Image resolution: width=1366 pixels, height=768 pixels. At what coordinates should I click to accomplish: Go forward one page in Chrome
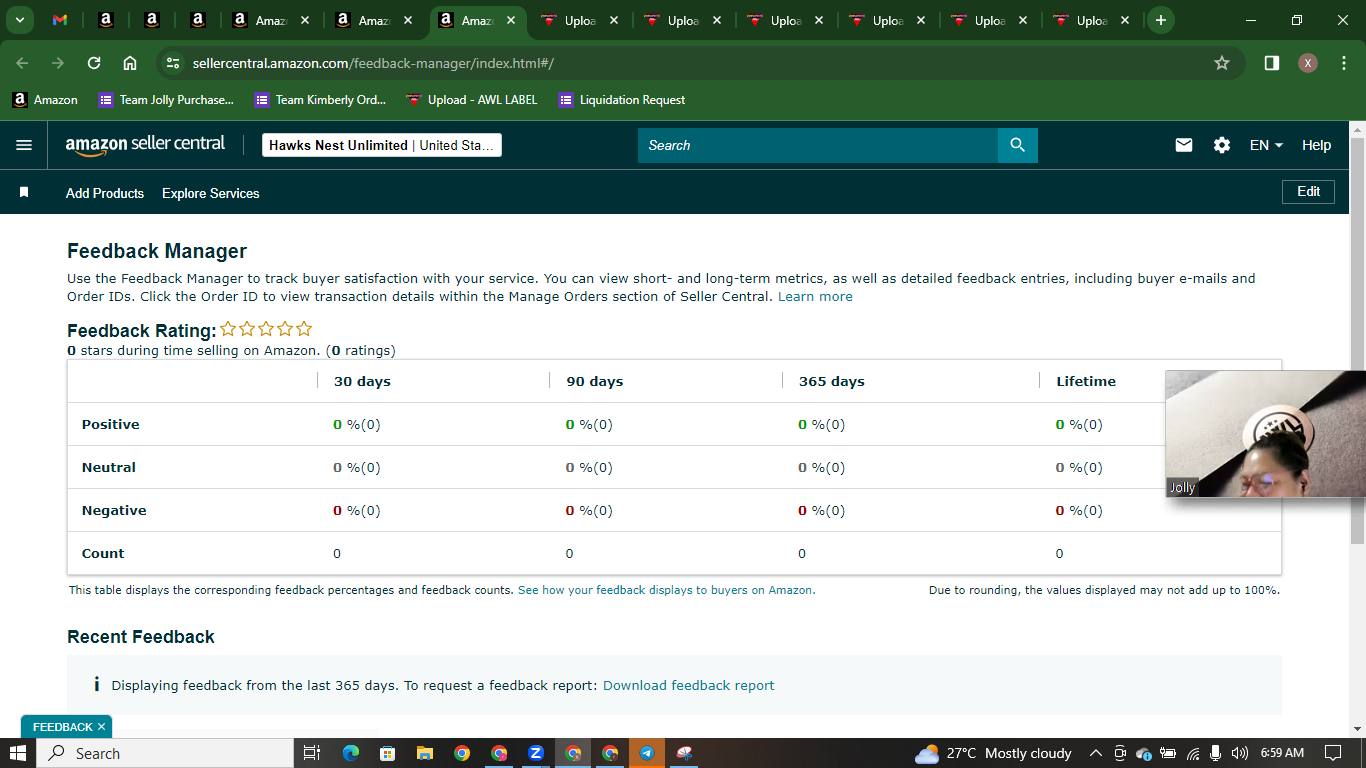pos(58,63)
